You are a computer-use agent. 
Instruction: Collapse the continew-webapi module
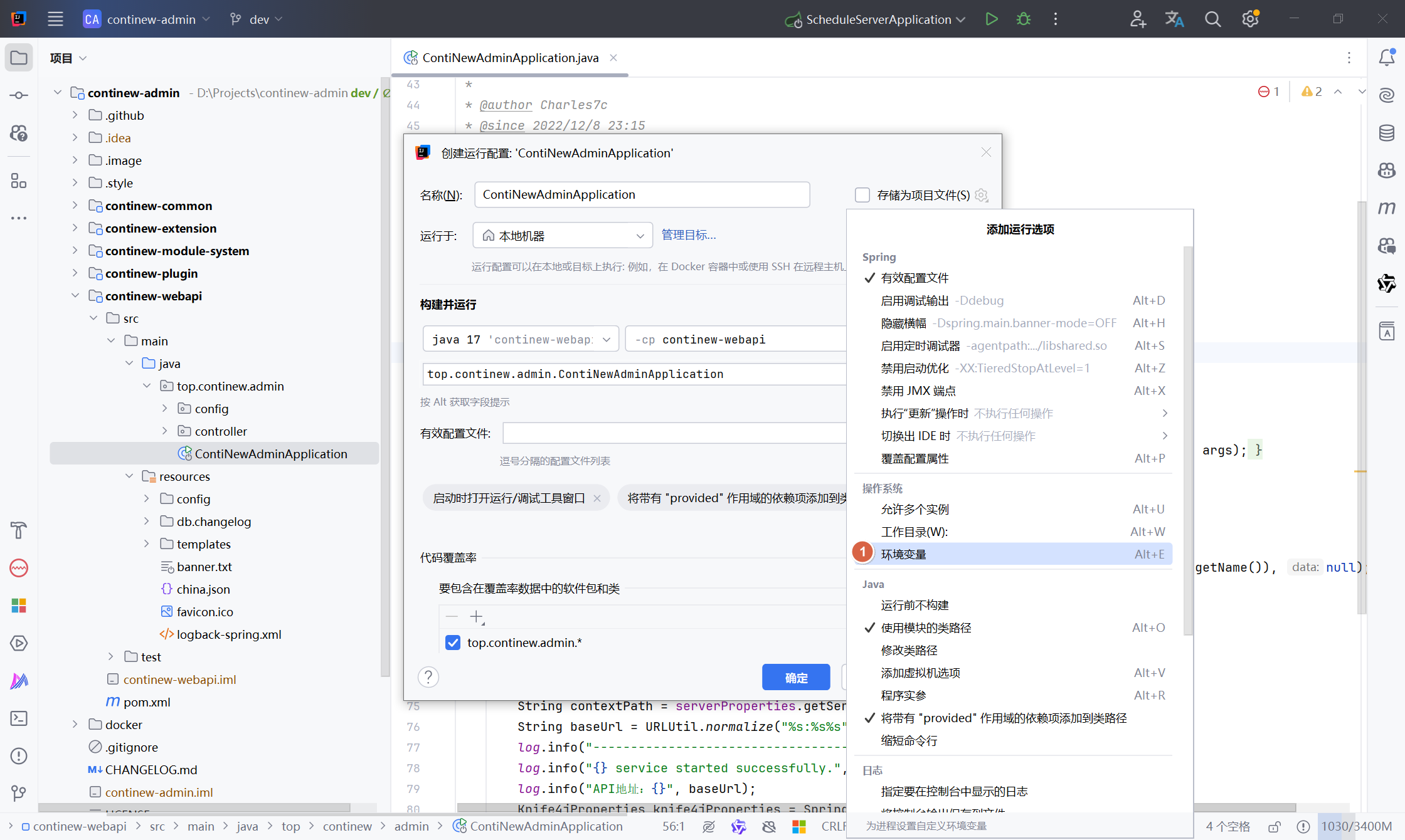pyautogui.click(x=75, y=296)
